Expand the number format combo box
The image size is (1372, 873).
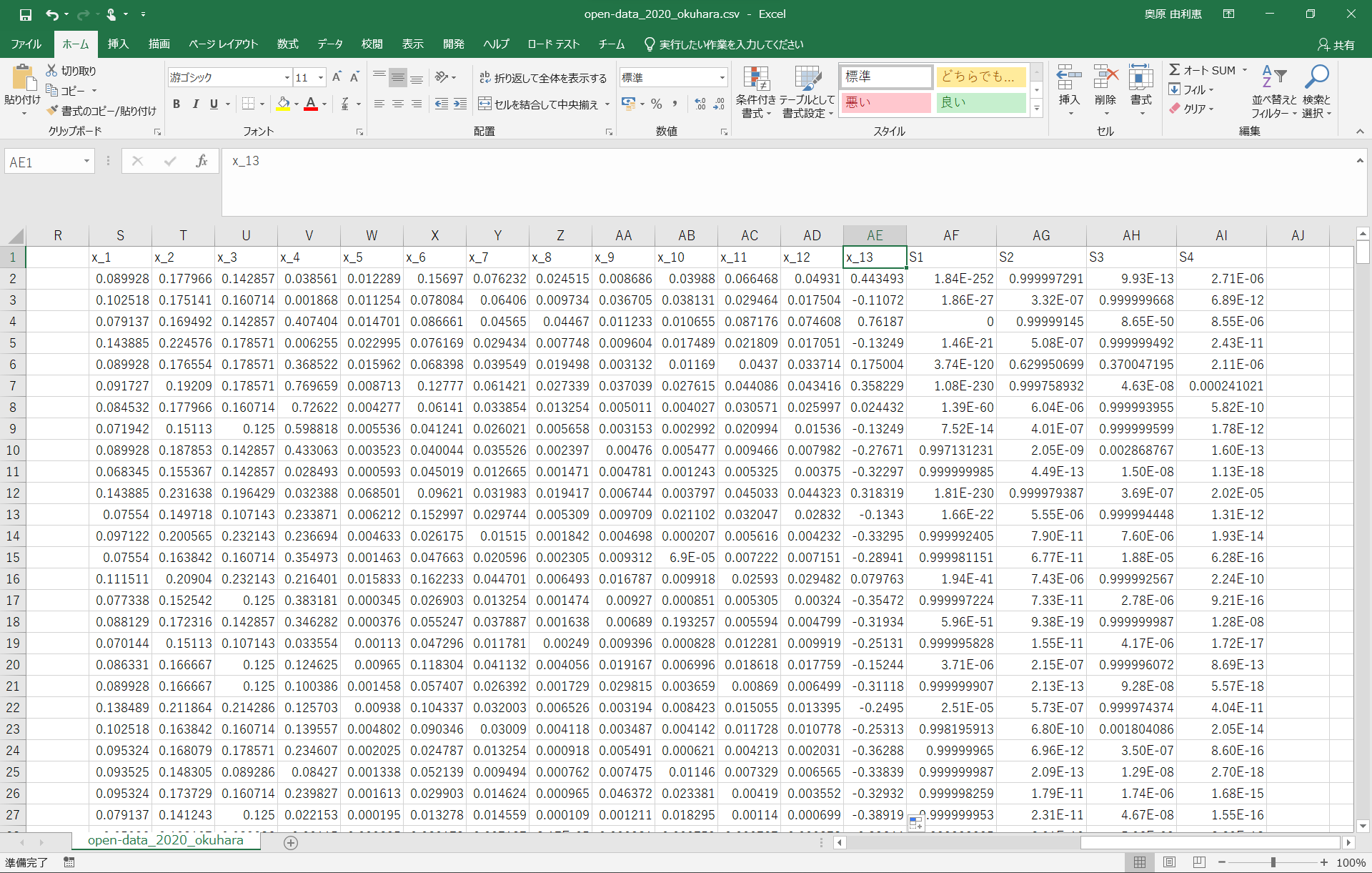point(722,78)
